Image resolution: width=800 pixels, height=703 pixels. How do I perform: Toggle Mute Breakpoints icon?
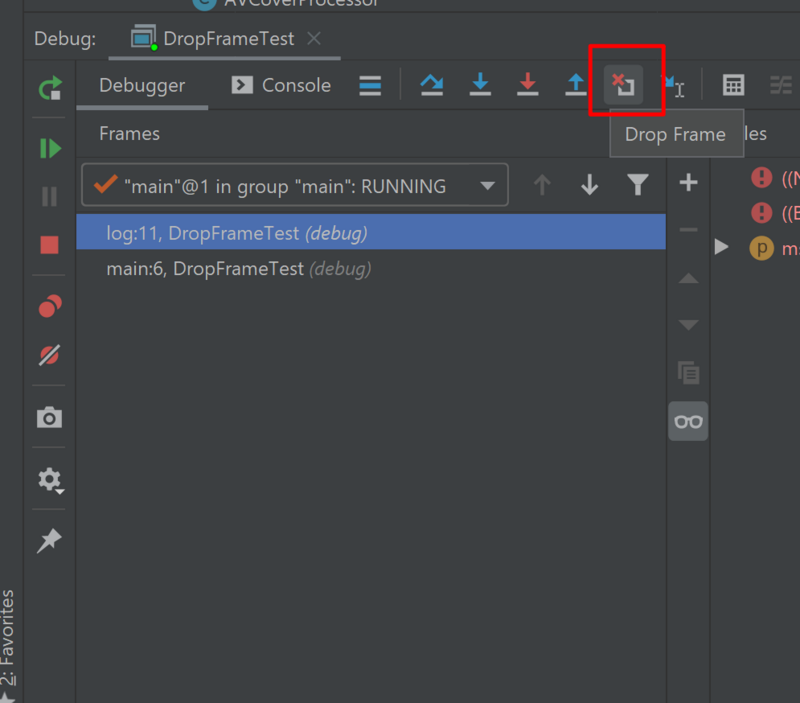pos(49,355)
